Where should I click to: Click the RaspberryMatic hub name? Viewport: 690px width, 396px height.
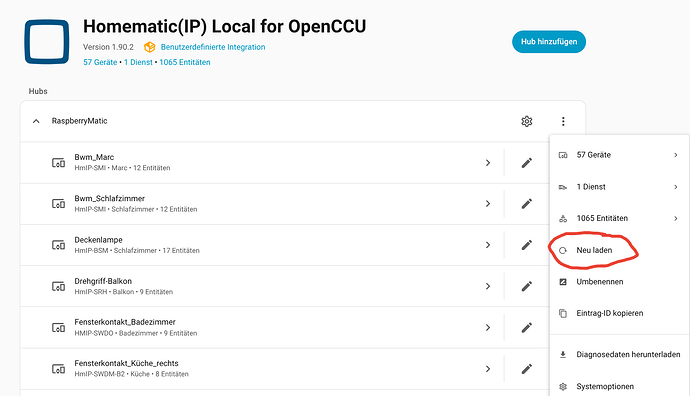tap(80, 121)
